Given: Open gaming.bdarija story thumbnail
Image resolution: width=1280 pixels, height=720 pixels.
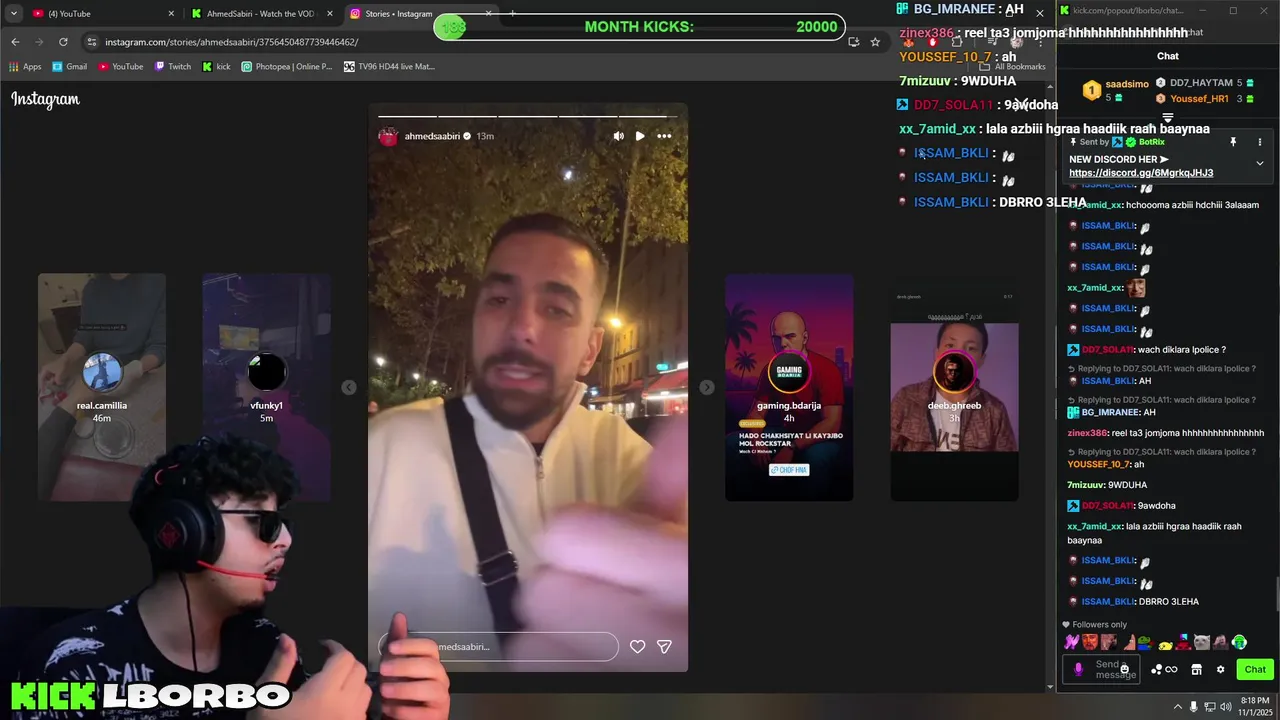Looking at the screenshot, I should coord(789,387).
